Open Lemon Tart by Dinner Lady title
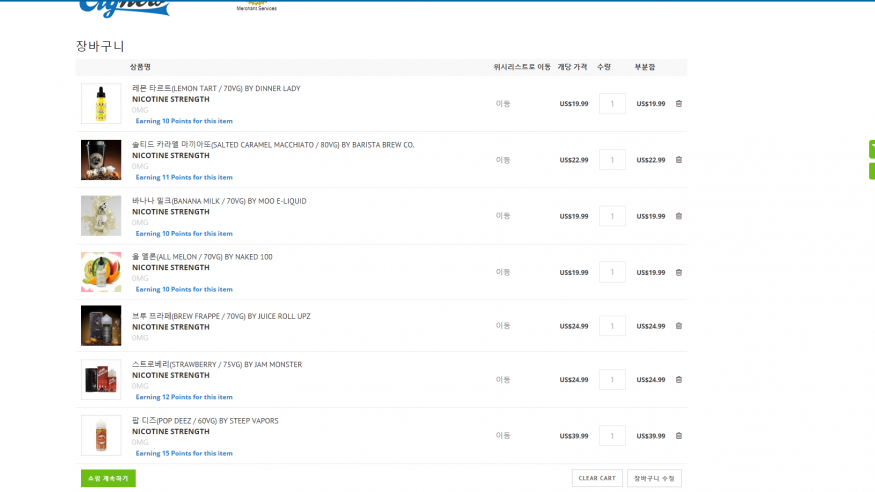Image resolution: width=875 pixels, height=492 pixels. pyautogui.click(x=216, y=88)
